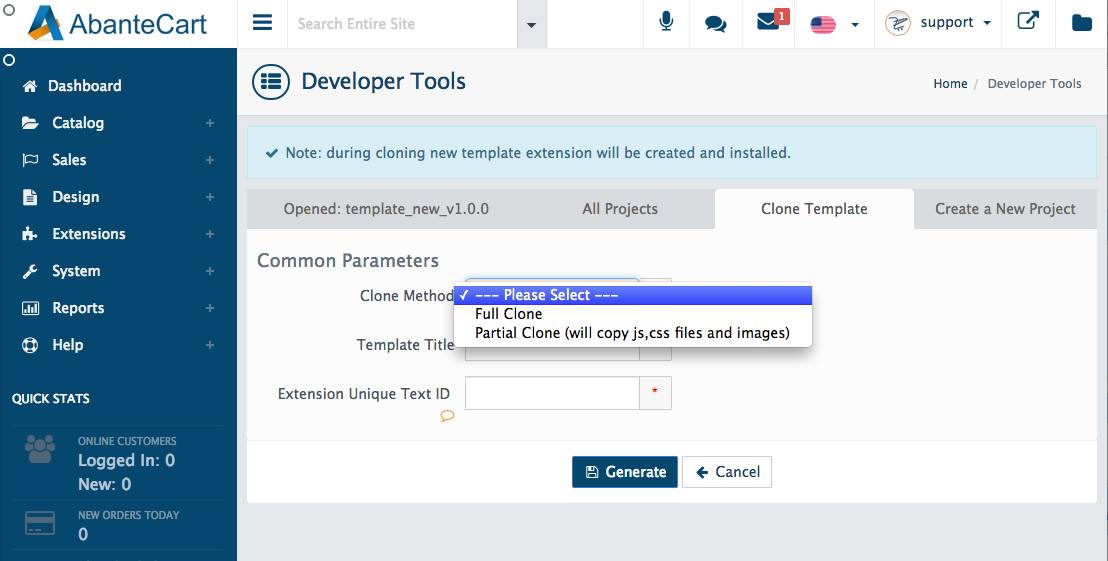Click the Developer Tools list icon
Screen dimensions: 1108x561
pyautogui.click(x=271, y=81)
